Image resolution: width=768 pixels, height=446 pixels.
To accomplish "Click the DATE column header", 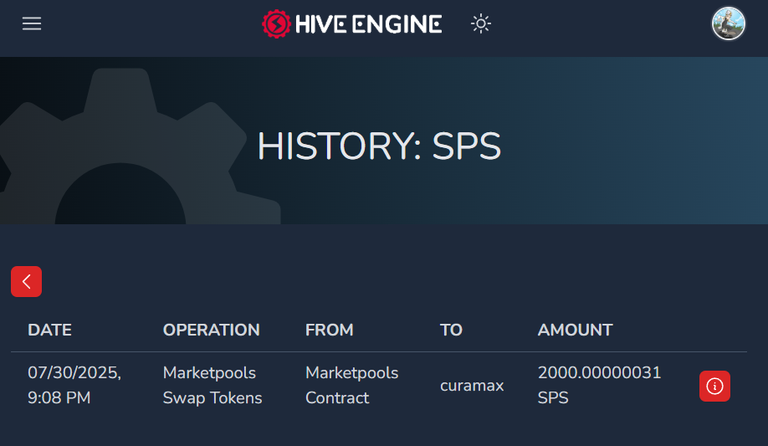I will pyautogui.click(x=49, y=330).
